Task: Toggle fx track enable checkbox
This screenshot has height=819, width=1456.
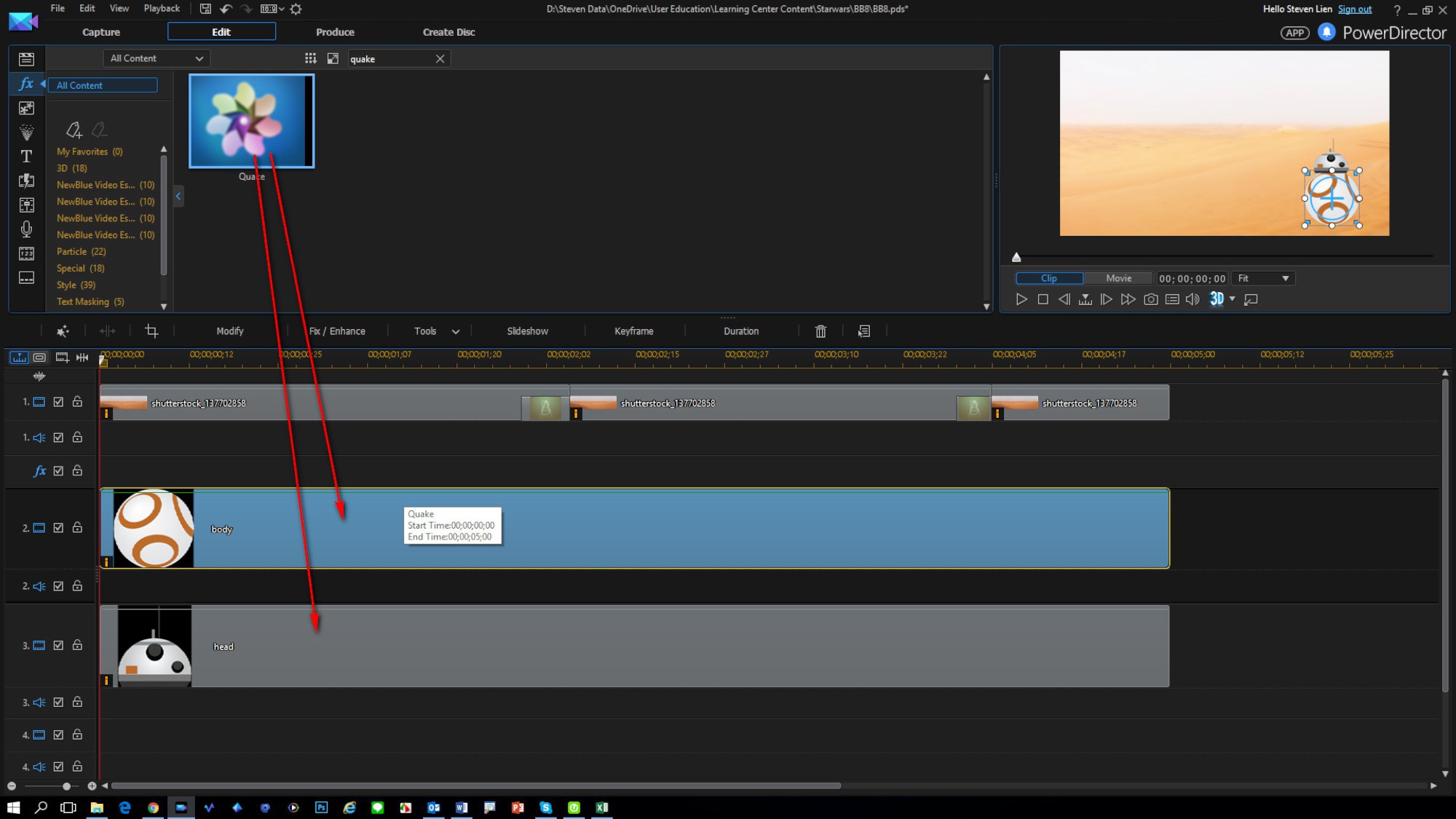Action: click(58, 471)
